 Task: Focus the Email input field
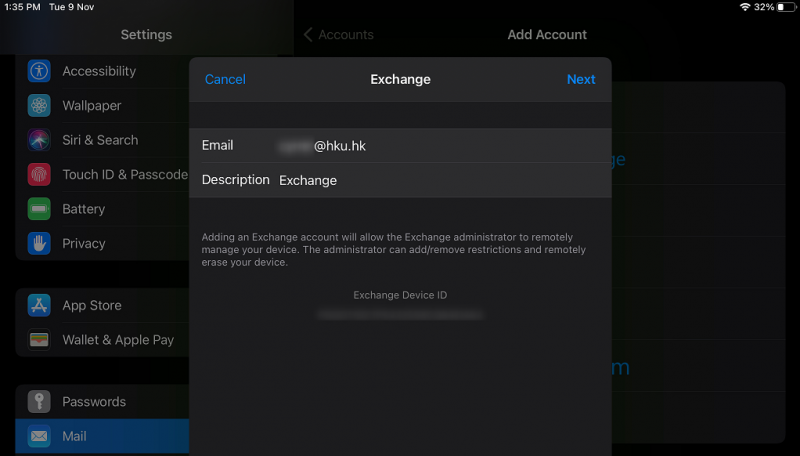pos(400,145)
